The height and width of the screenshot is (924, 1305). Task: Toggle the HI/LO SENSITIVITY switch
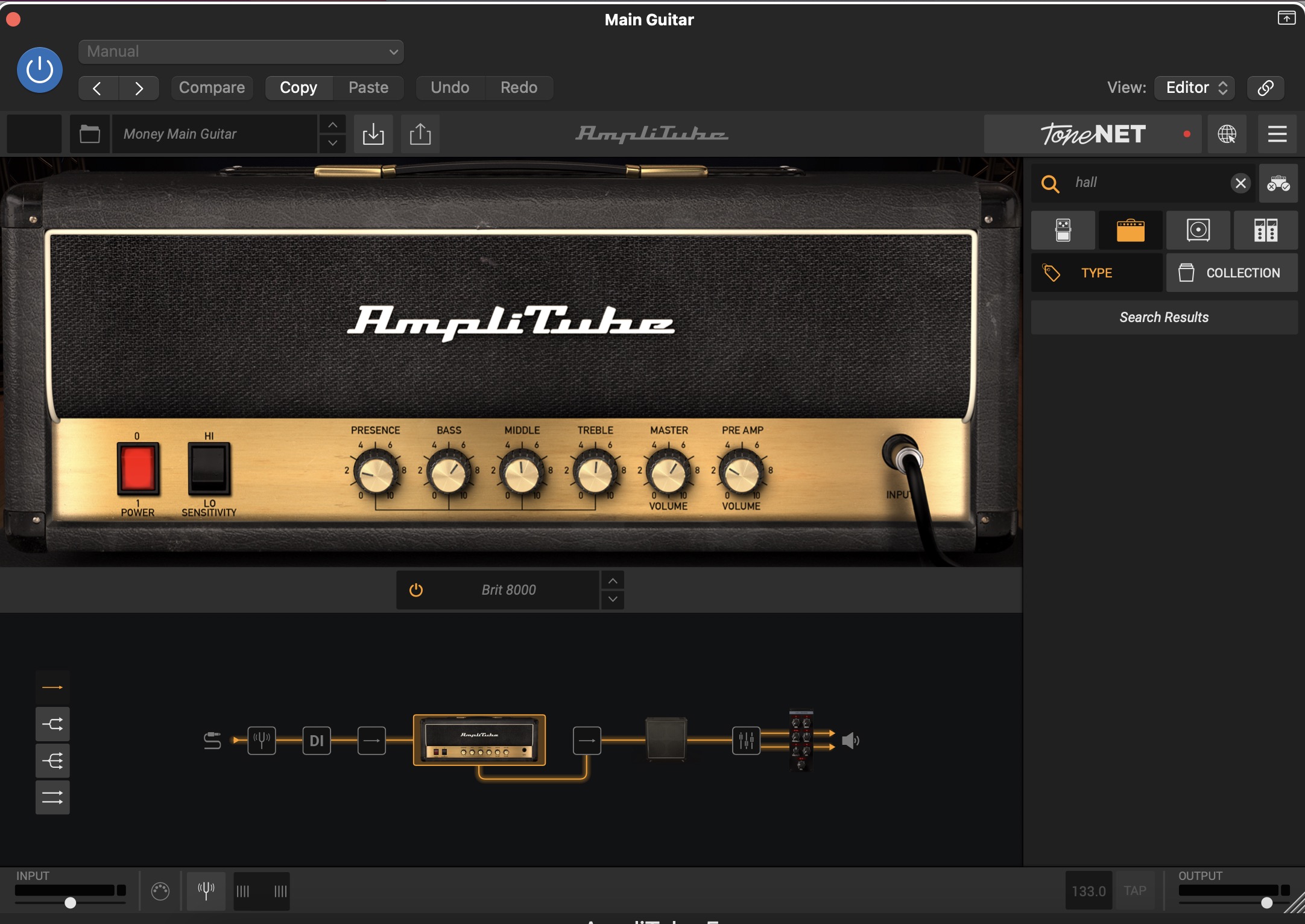[x=209, y=468]
